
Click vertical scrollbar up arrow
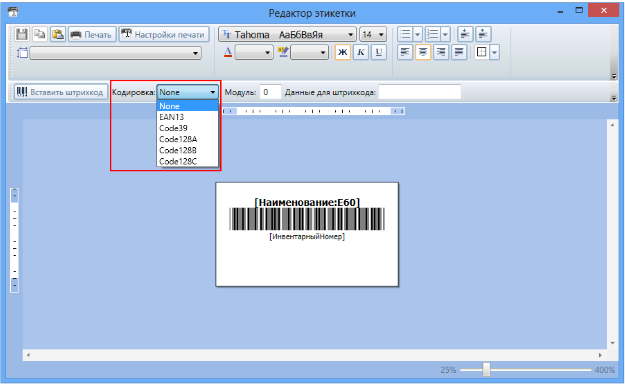coord(612,125)
